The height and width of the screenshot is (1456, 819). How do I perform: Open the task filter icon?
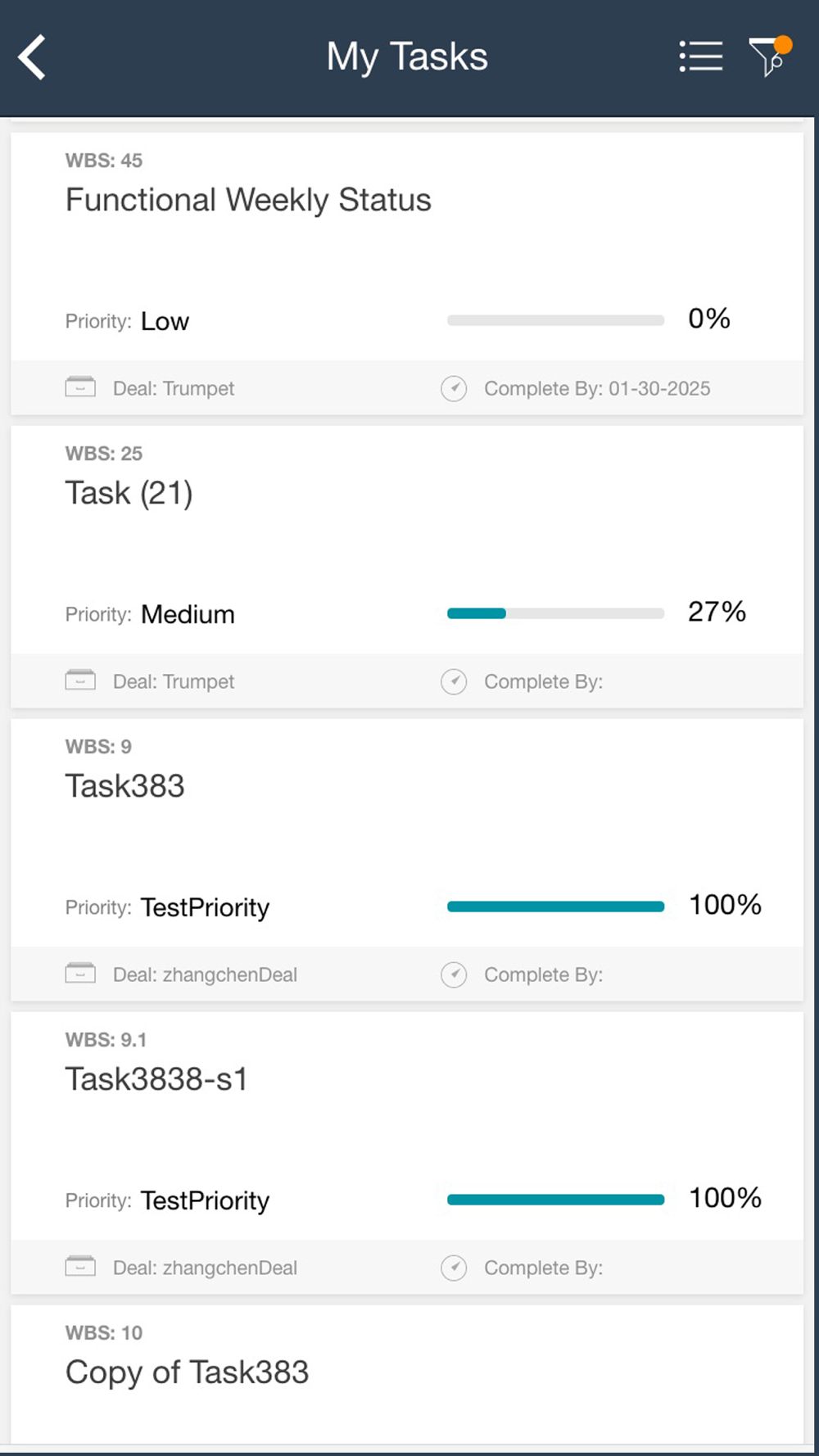coord(768,57)
